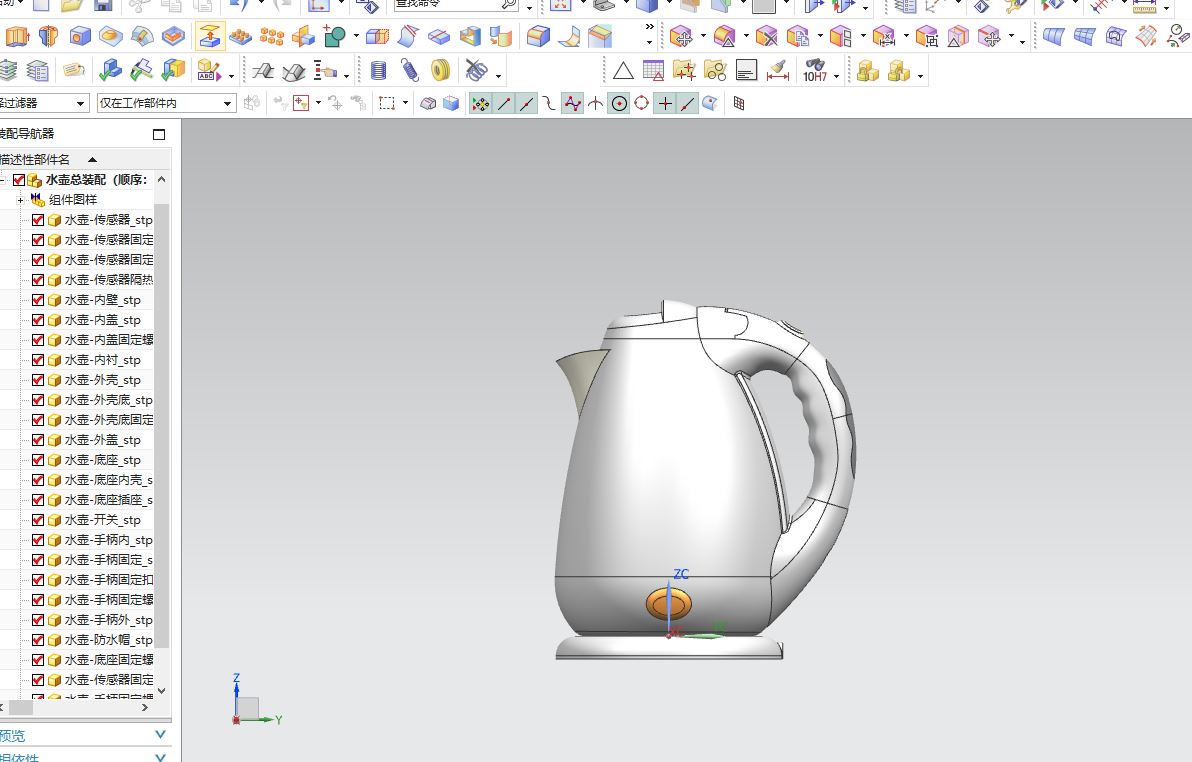Select the yellow disc spring icon
The height and width of the screenshot is (762, 1192).
click(441, 71)
